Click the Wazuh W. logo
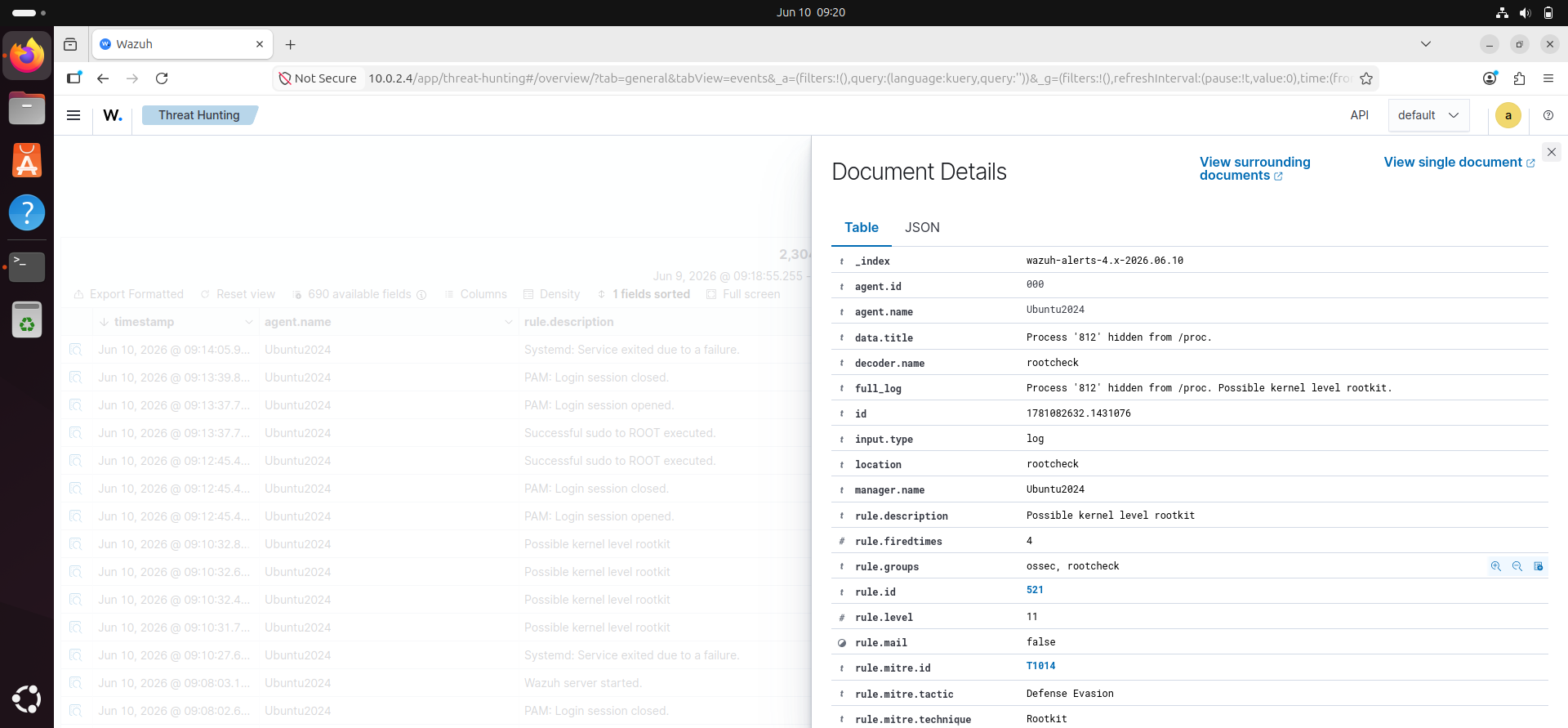The width and height of the screenshot is (1568, 728). (113, 115)
